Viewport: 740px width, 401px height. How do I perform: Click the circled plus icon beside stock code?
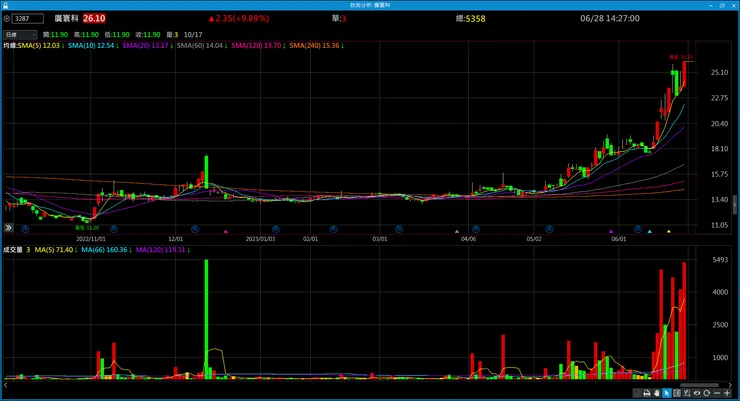click(x=7, y=19)
